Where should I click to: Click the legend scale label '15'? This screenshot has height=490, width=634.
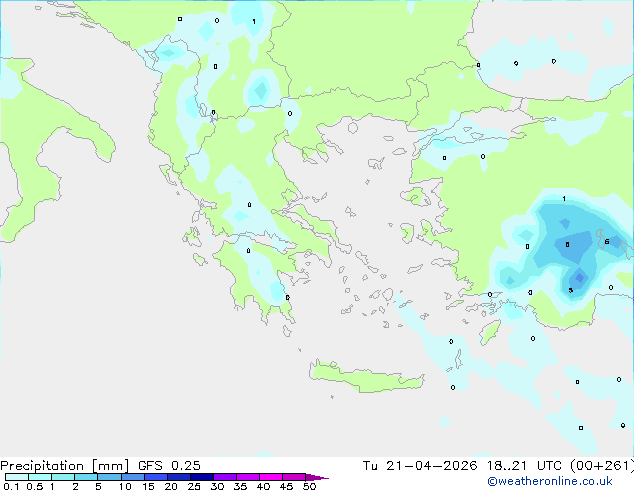[148, 486]
